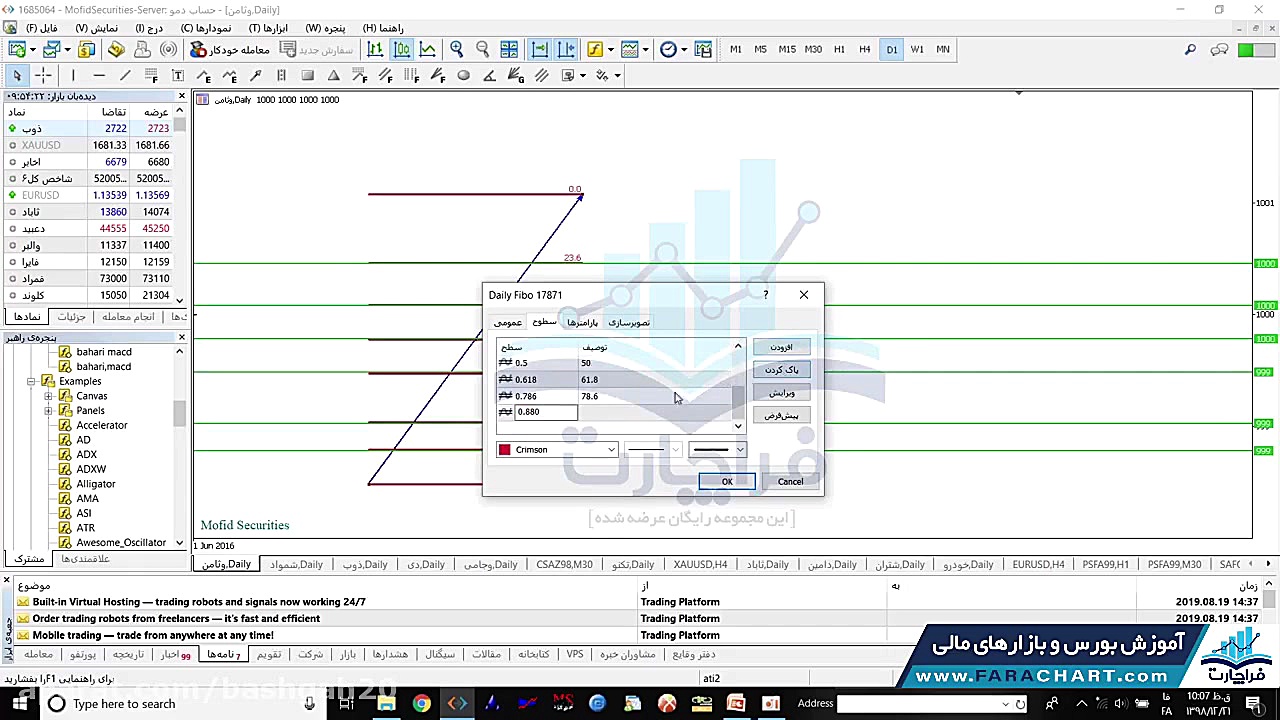
Task: Click the افزودن button to add level
Action: (782, 347)
